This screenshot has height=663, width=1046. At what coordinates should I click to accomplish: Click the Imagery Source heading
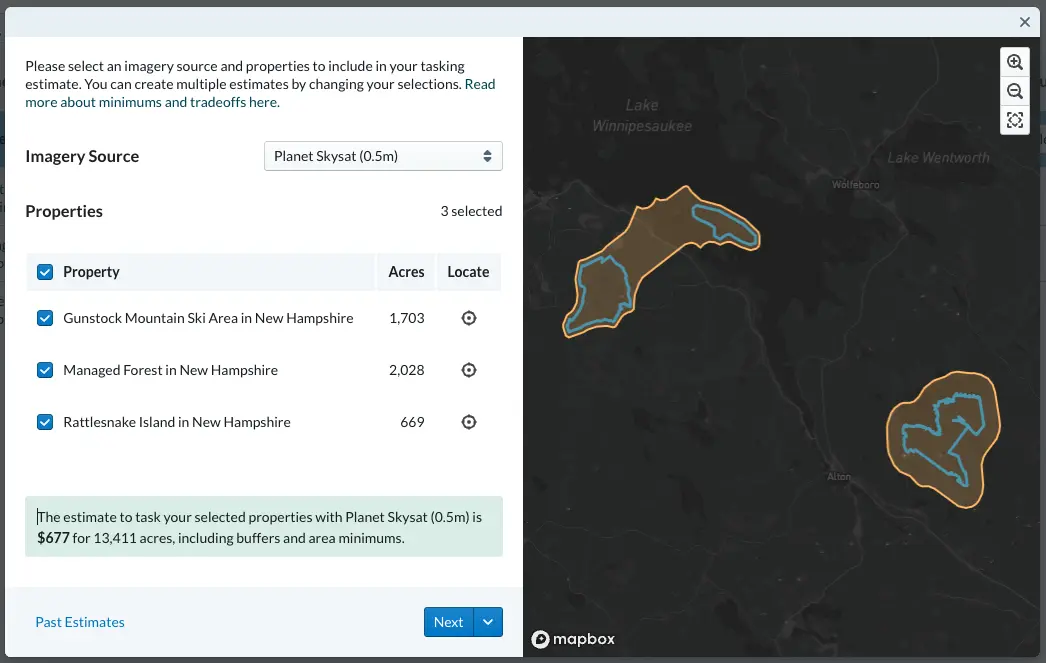82,156
